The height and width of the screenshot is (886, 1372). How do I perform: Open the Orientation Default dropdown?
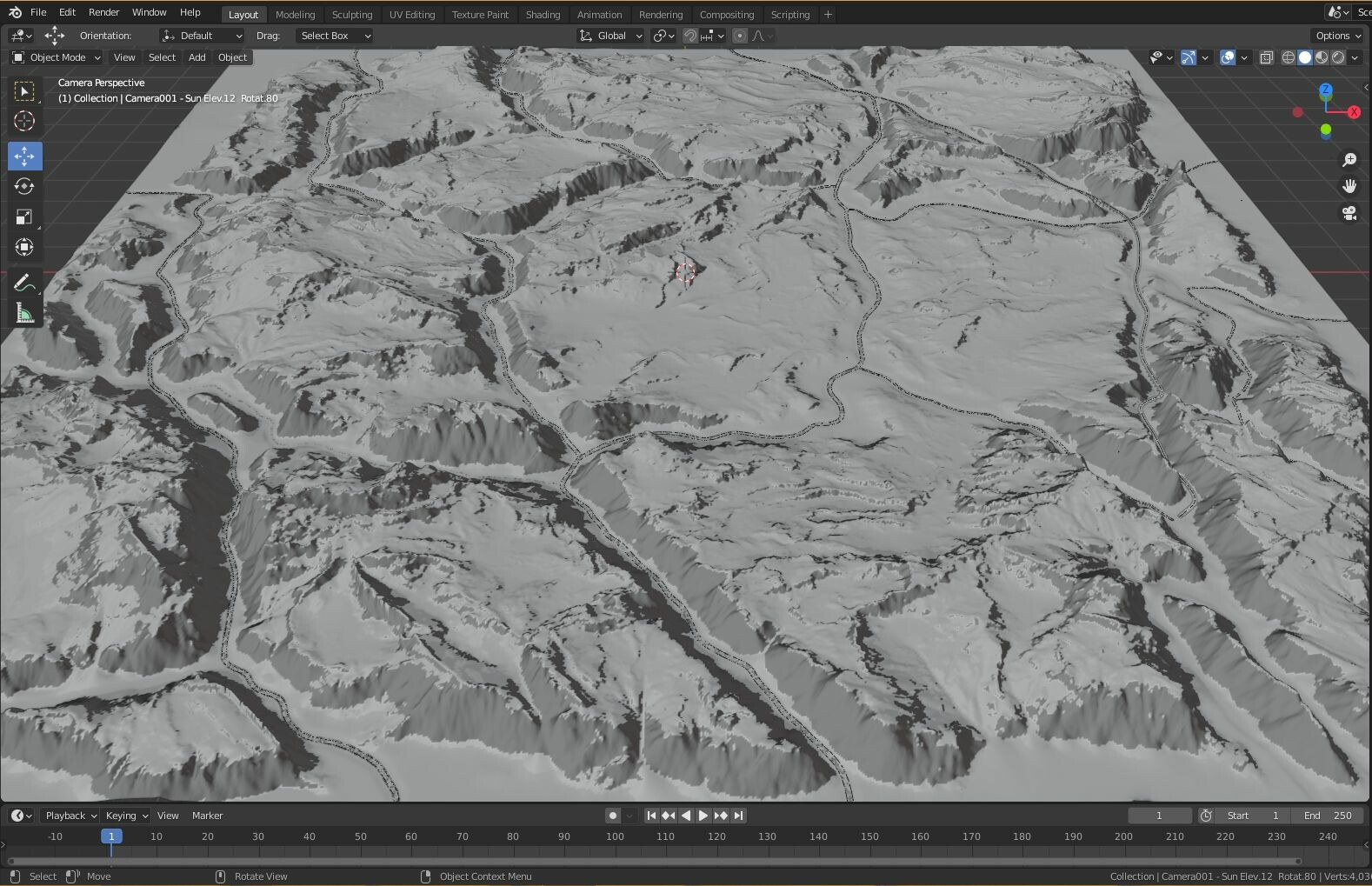[202, 36]
